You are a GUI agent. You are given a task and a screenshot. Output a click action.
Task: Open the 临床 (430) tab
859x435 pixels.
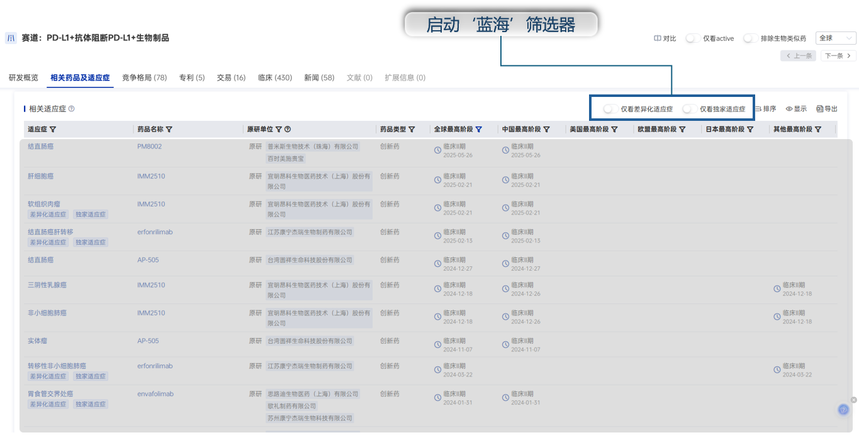coord(275,77)
